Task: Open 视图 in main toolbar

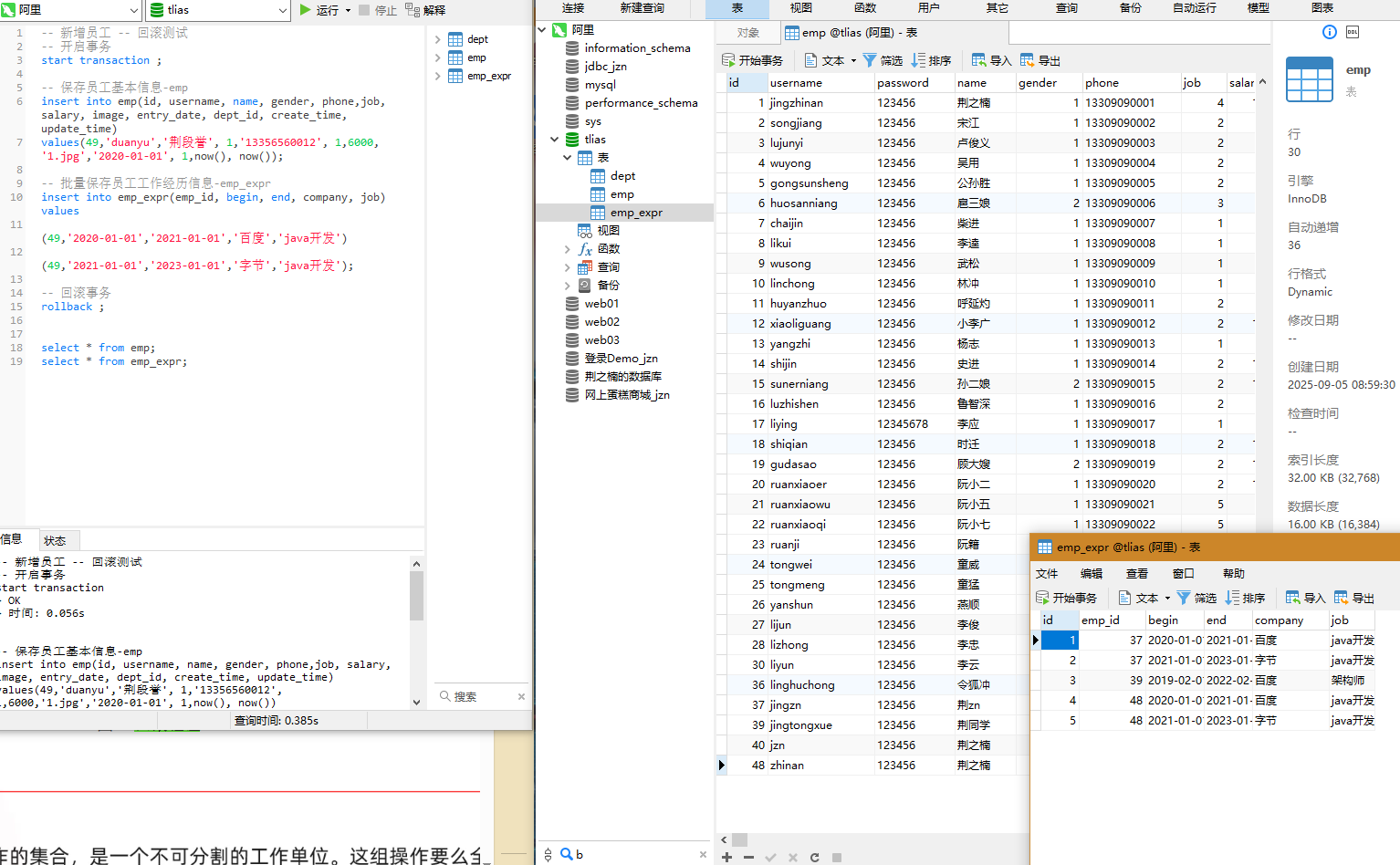Action: click(801, 8)
